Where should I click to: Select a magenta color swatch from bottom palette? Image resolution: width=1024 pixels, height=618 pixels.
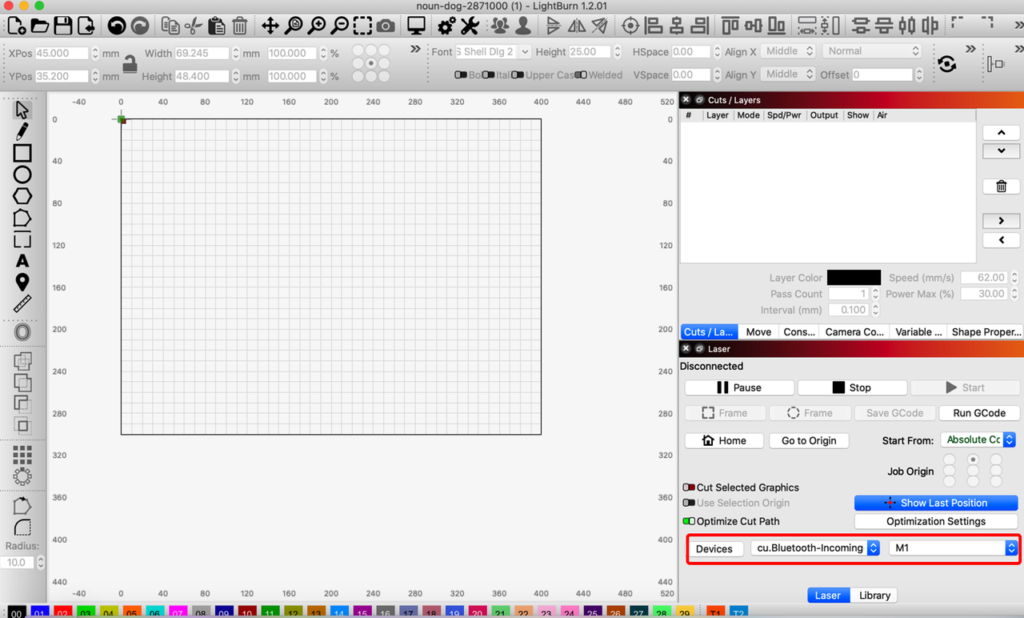tap(178, 611)
